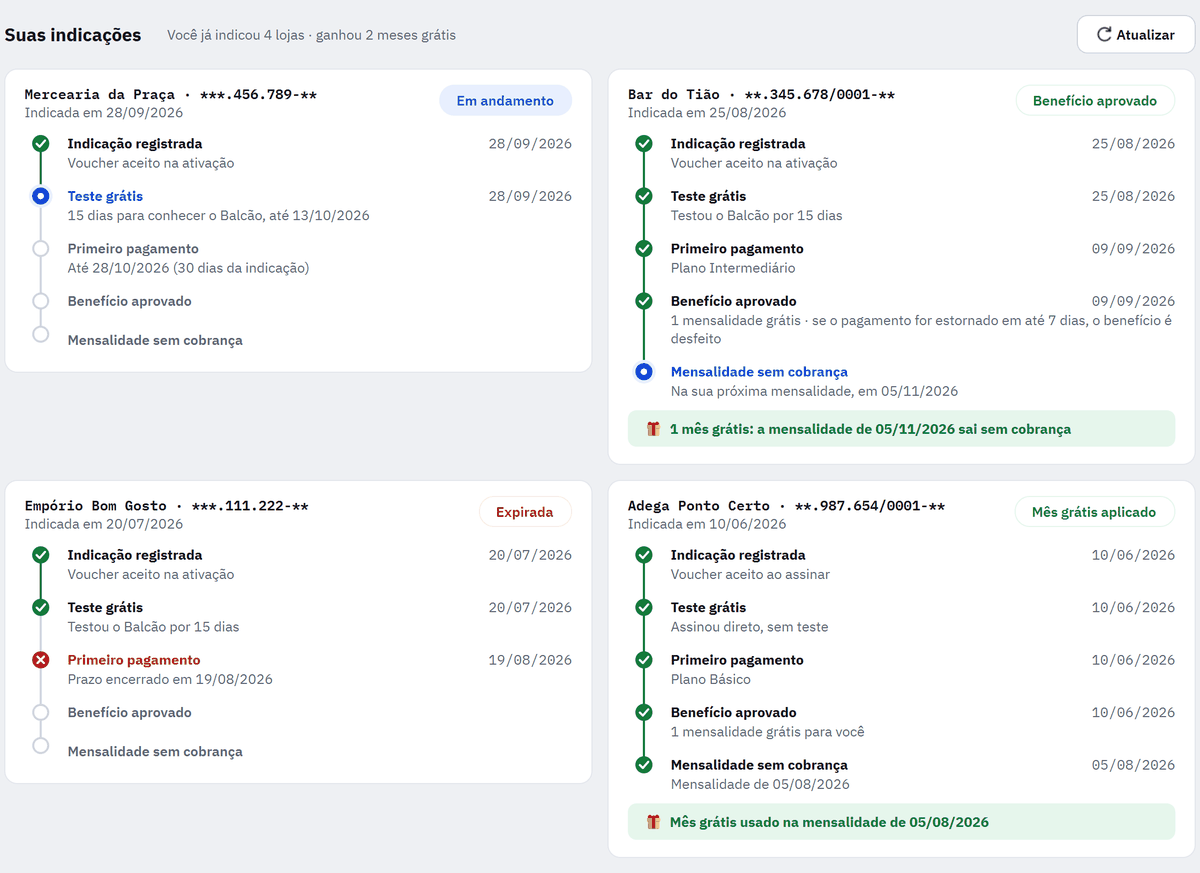This screenshot has width=1200, height=873.
Task: Click the Mensalidade sem cobrança label in Empório
Action: point(155,752)
